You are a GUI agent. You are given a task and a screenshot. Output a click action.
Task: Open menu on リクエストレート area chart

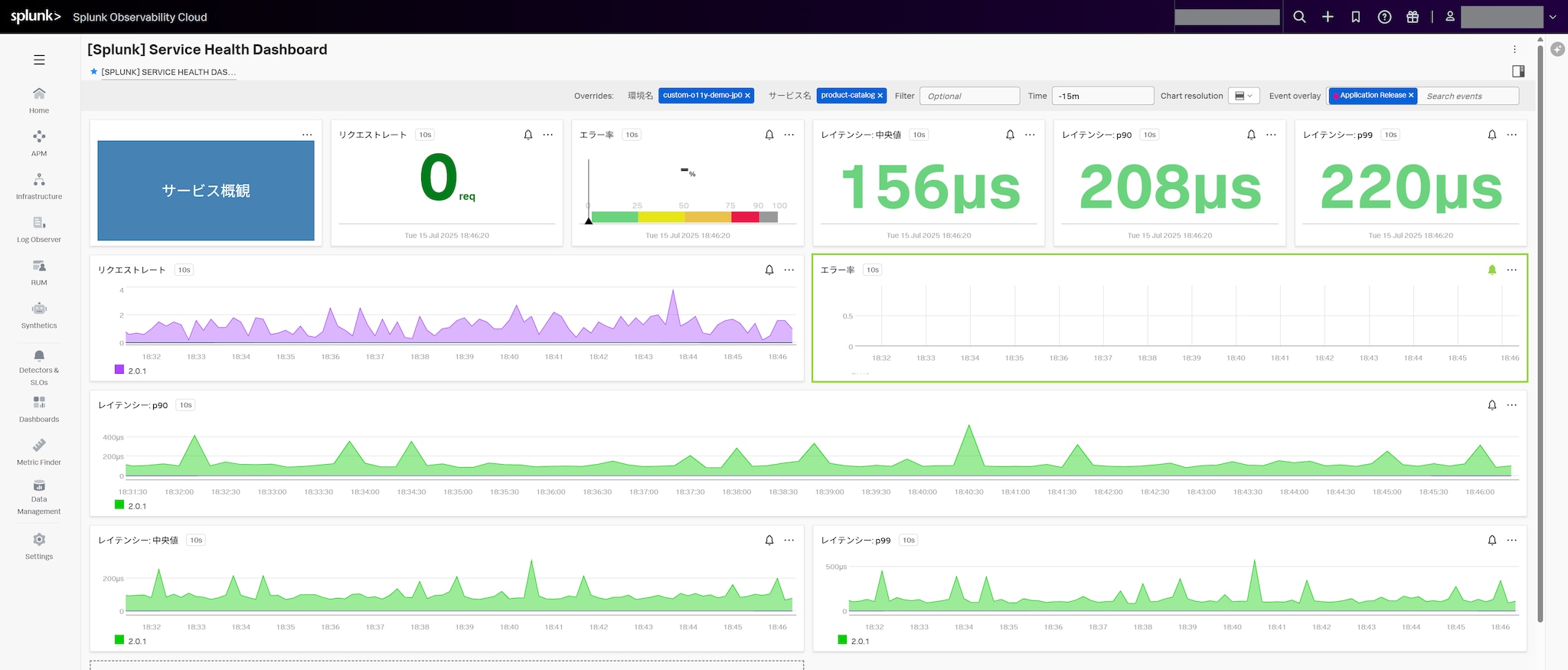pyautogui.click(x=789, y=270)
